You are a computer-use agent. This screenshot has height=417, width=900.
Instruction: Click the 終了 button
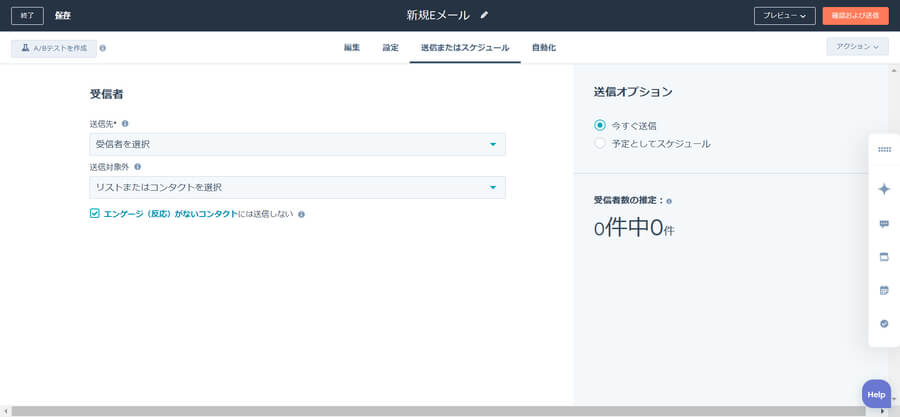click(x=27, y=16)
